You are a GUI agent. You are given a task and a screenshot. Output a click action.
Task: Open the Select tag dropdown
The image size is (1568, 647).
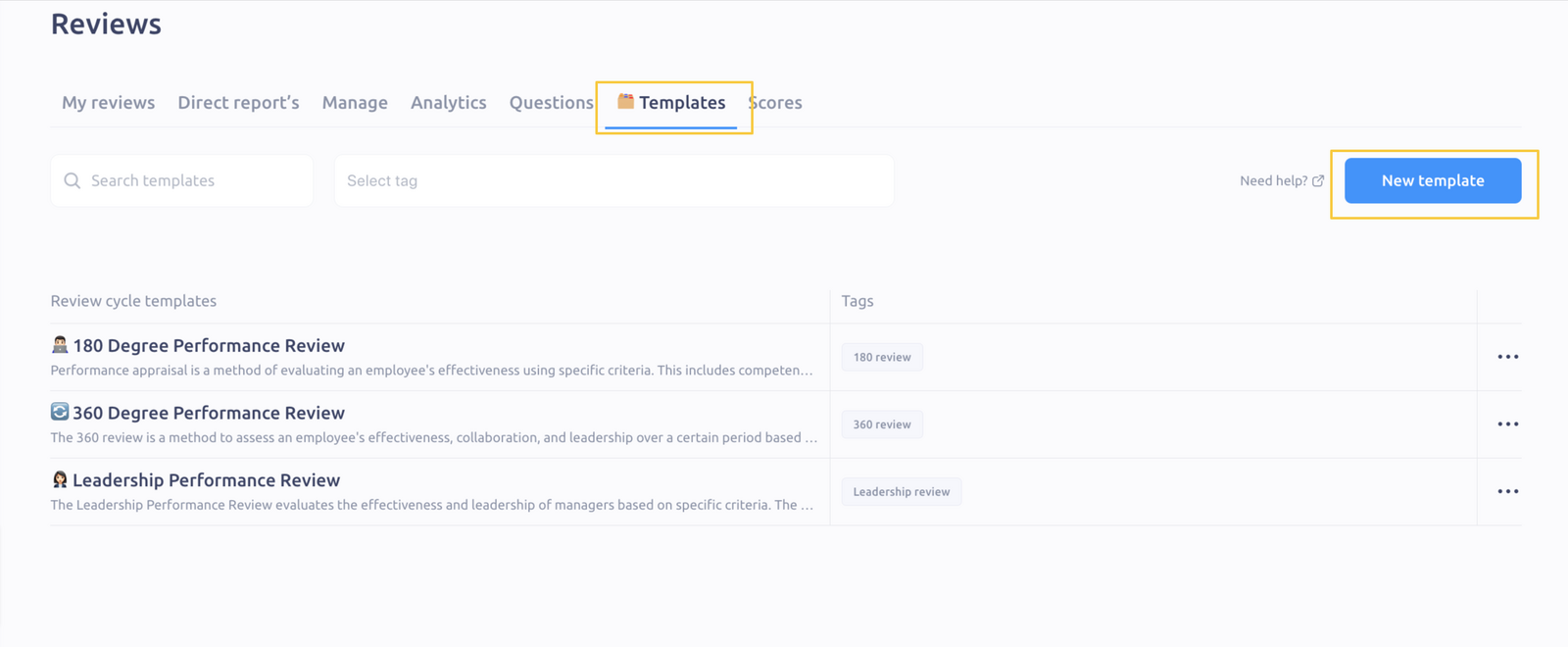click(x=614, y=180)
